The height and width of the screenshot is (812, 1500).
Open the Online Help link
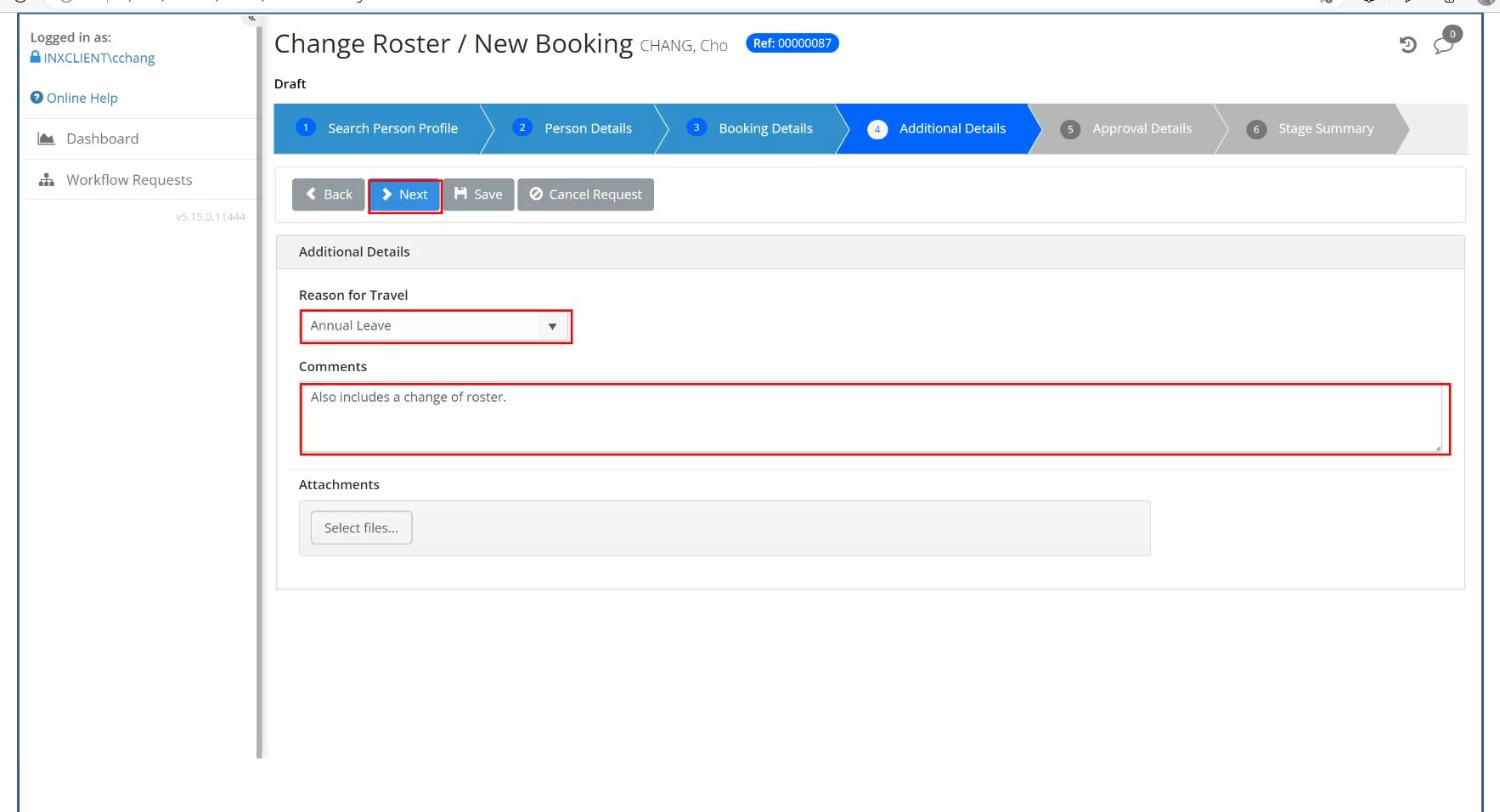point(82,98)
